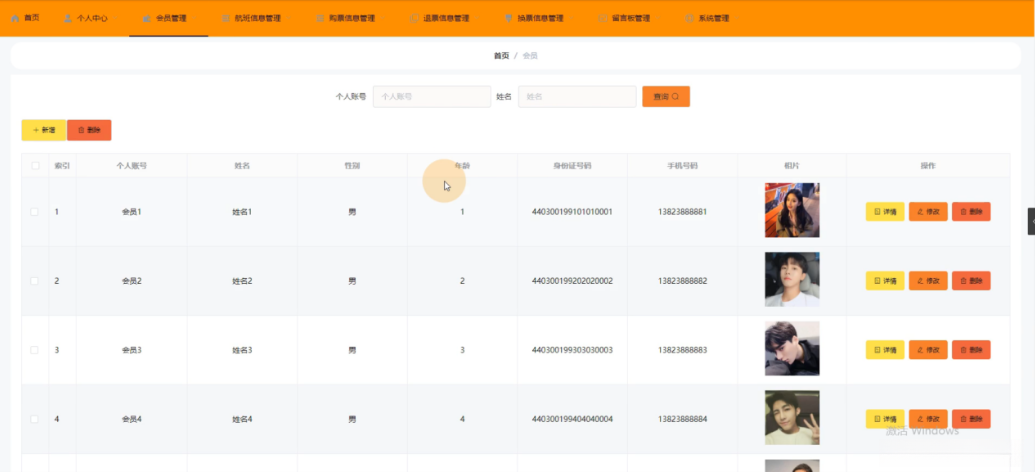
Task: Click 删除 for 会员2 row
Action: click(971, 281)
